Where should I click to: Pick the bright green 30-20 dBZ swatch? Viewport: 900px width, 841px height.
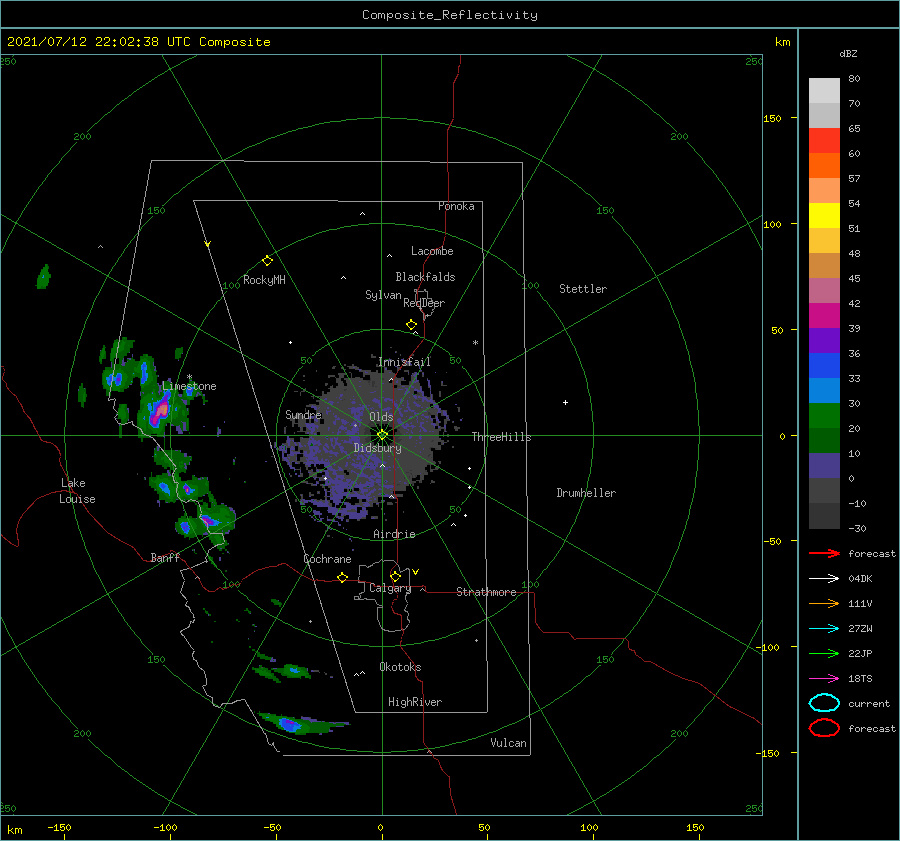[x=824, y=416]
